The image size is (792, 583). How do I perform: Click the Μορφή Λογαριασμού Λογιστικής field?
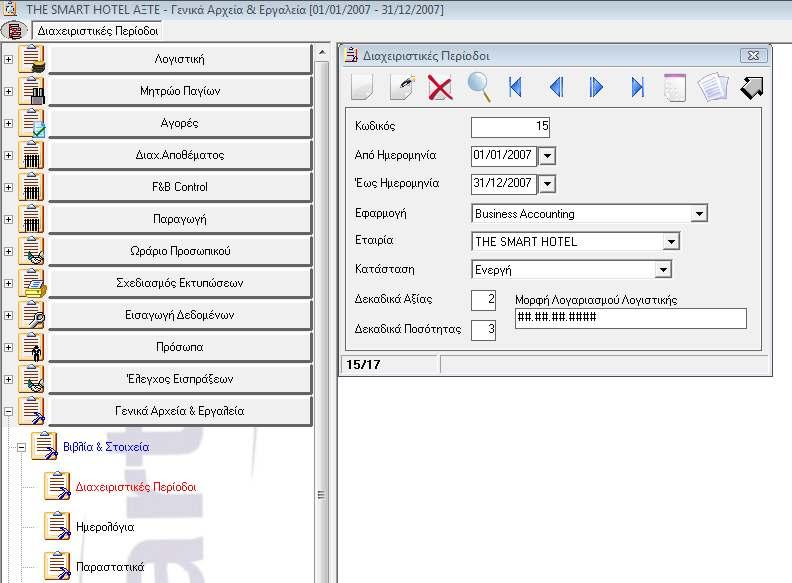pyautogui.click(x=630, y=318)
